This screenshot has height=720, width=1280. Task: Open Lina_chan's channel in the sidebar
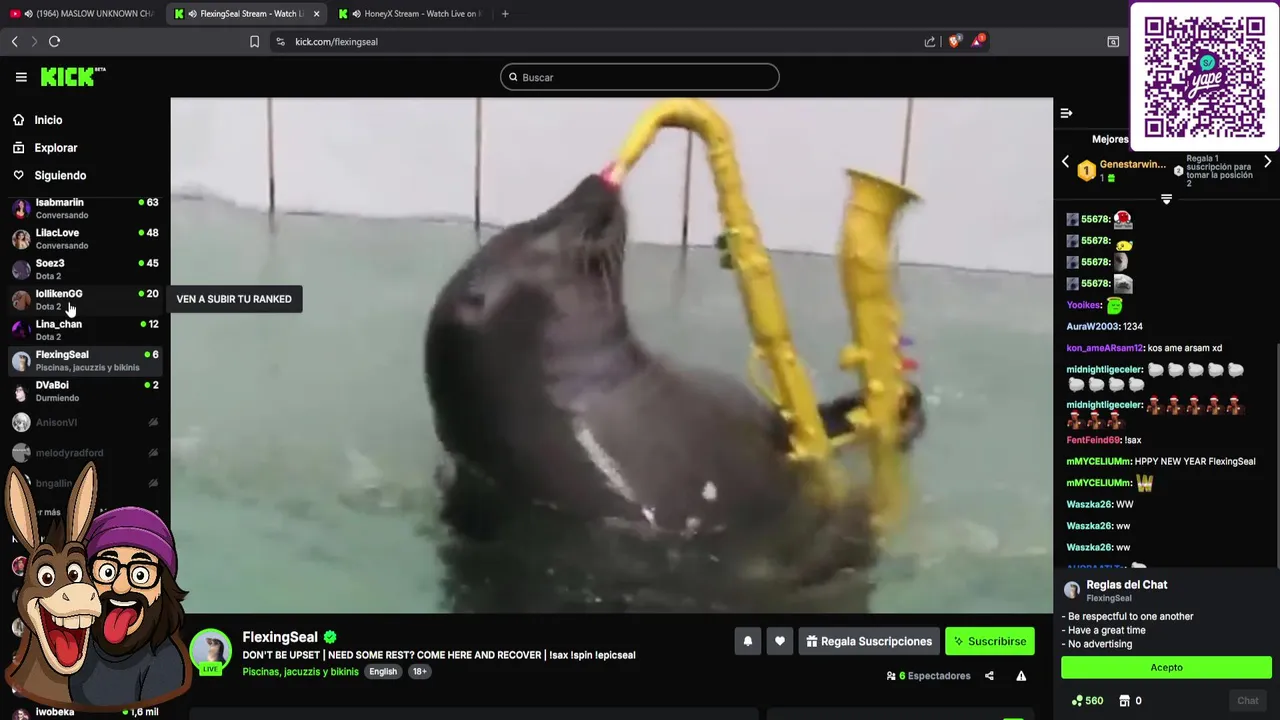pos(85,330)
